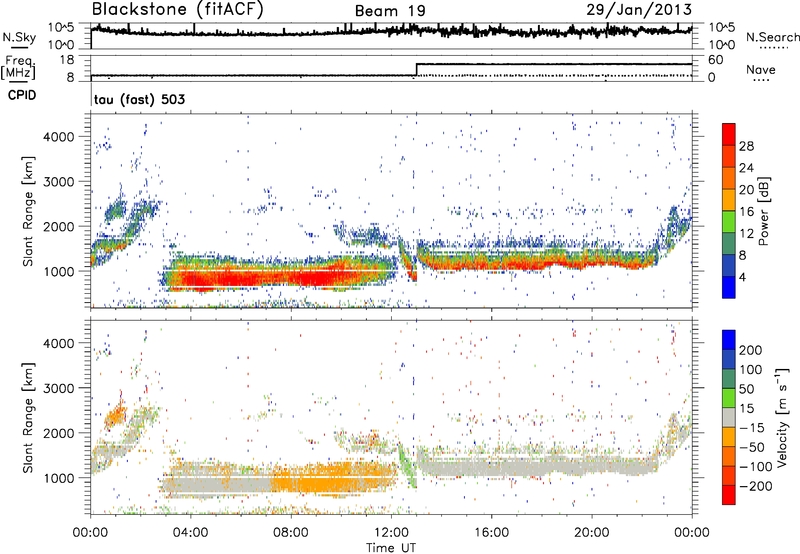Screen dimensions: 800x554
Task: Click the "N.Search" legend label
Action: 772,37
